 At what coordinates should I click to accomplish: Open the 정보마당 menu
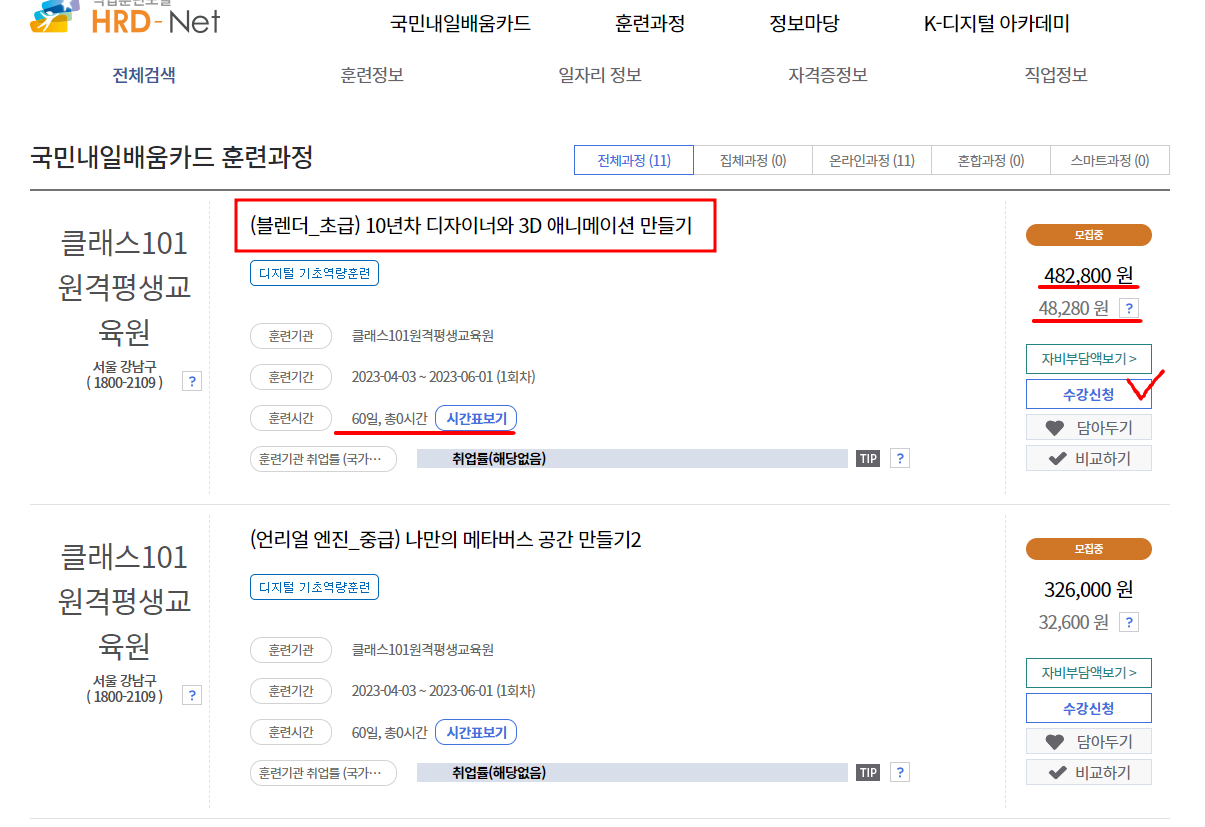click(x=804, y=24)
